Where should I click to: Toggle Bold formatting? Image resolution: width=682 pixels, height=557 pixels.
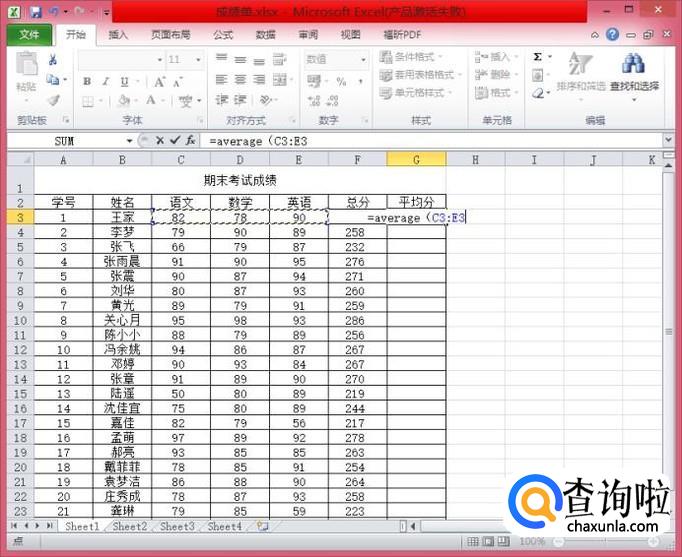tap(87, 81)
